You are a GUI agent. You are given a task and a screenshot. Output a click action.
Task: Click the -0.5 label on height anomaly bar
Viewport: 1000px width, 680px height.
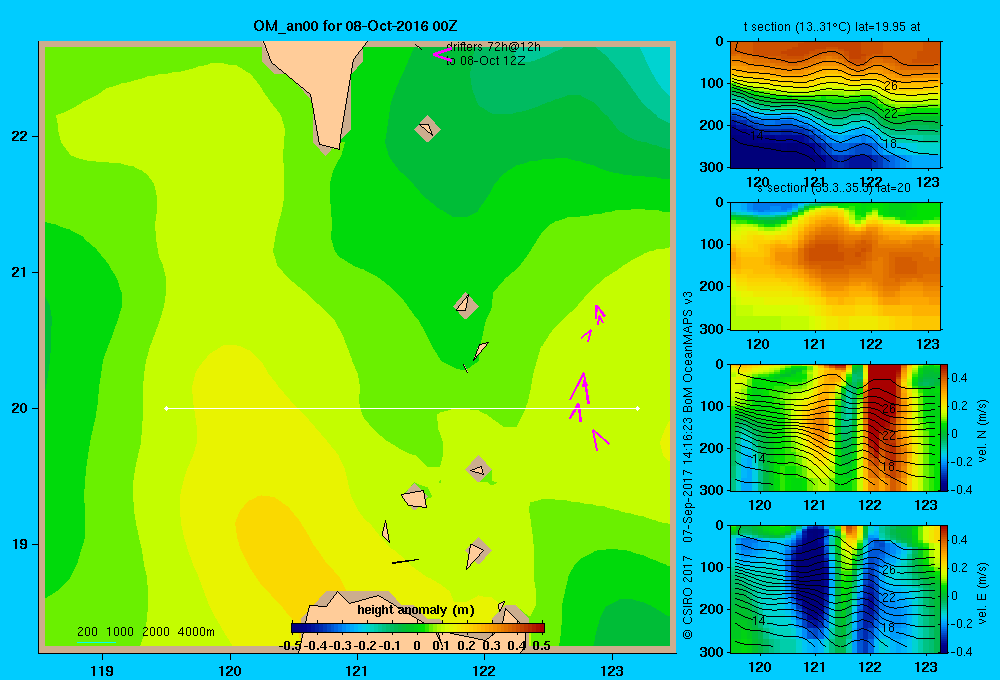[290, 646]
